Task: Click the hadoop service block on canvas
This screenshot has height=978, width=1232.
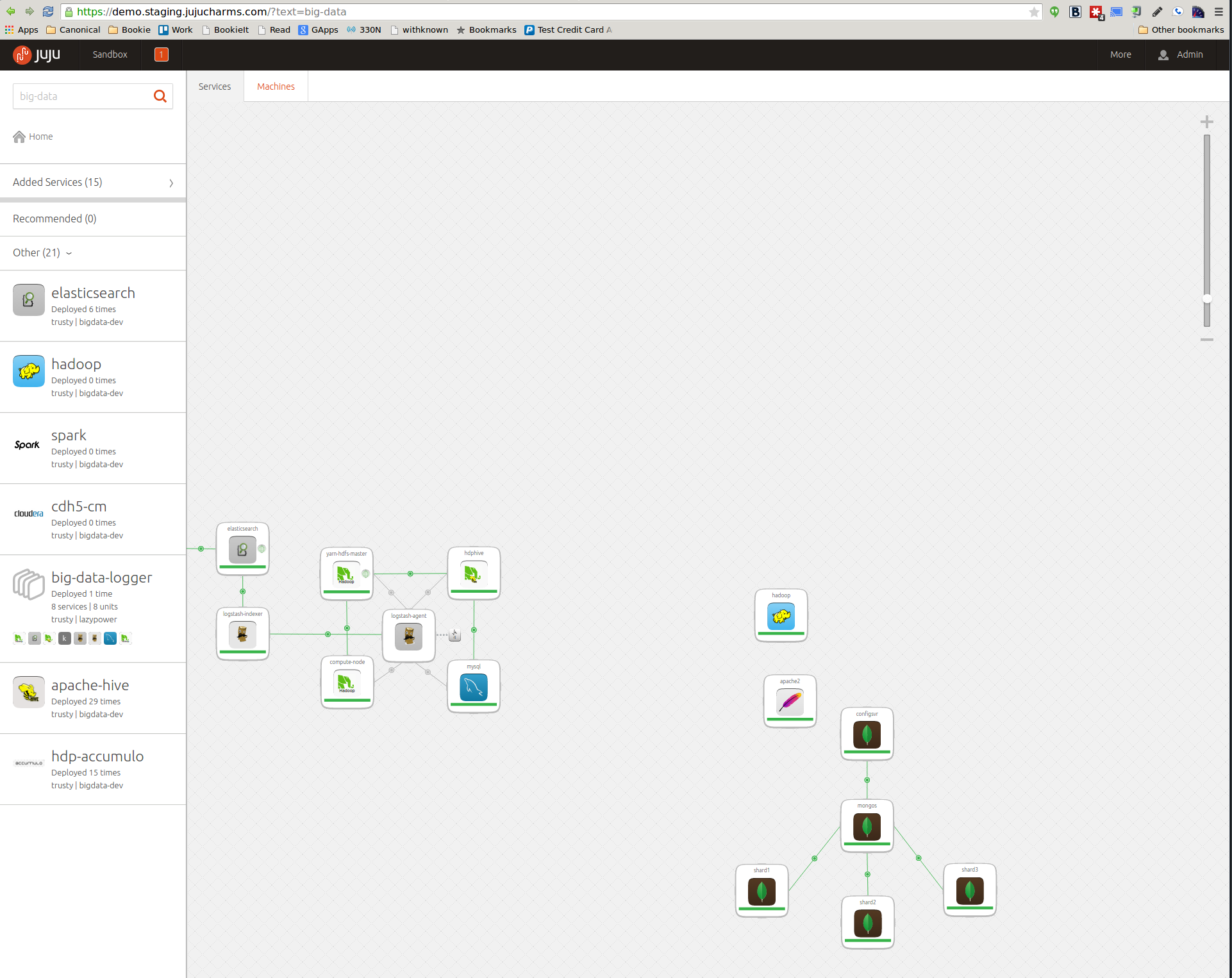Action: coord(781,616)
